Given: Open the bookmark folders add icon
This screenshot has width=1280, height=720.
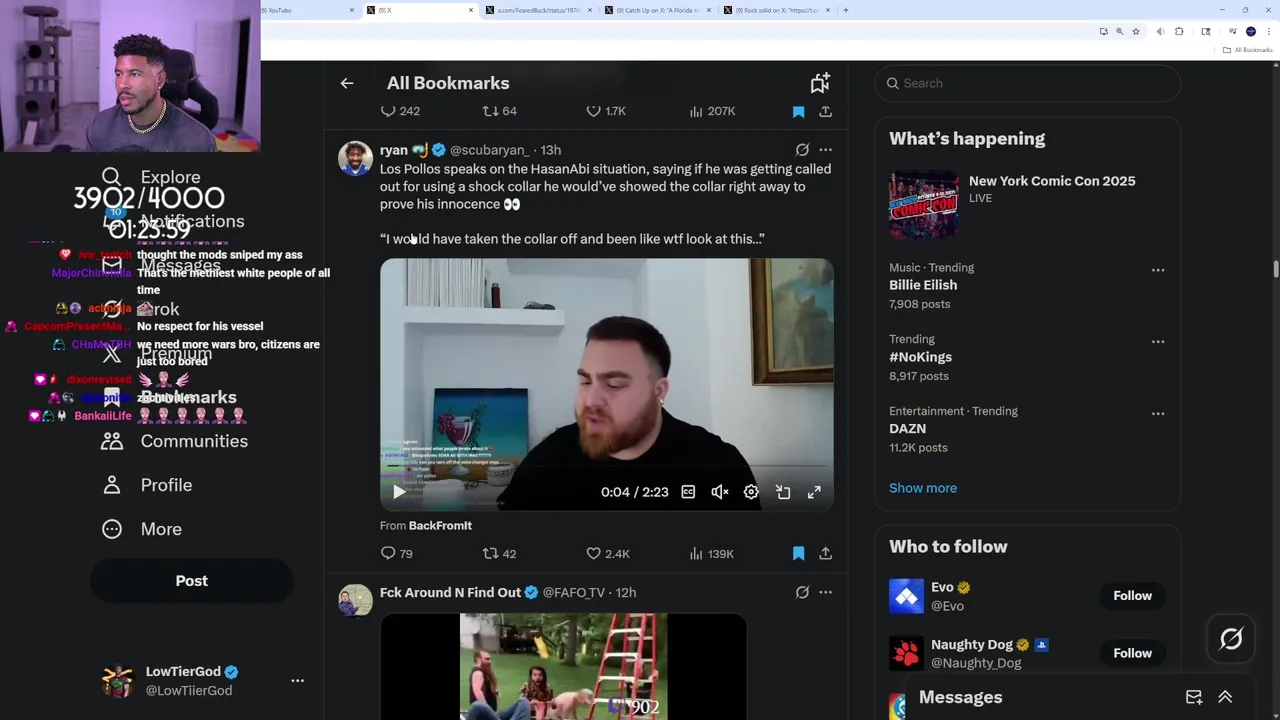Looking at the screenshot, I should (x=820, y=83).
